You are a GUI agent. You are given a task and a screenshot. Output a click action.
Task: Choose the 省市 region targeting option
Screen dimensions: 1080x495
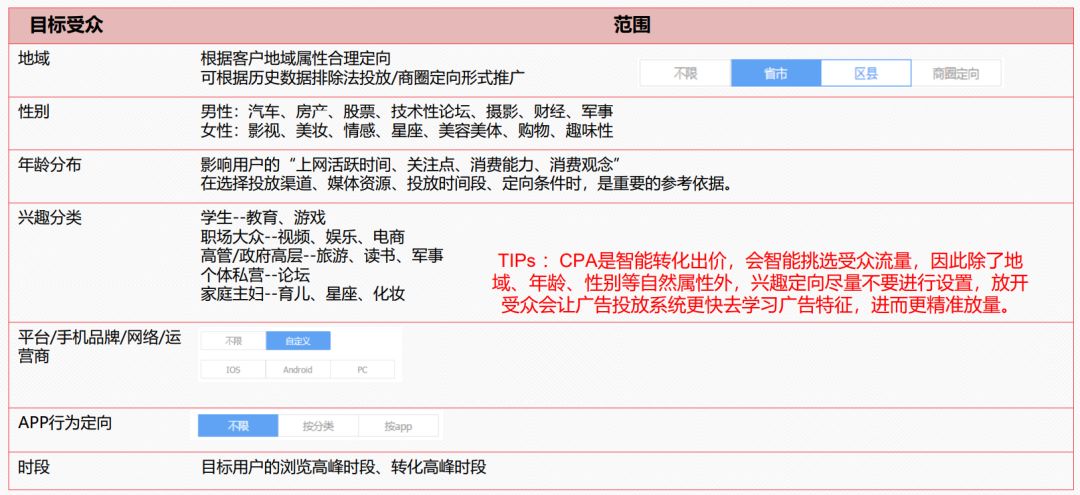coord(776,73)
